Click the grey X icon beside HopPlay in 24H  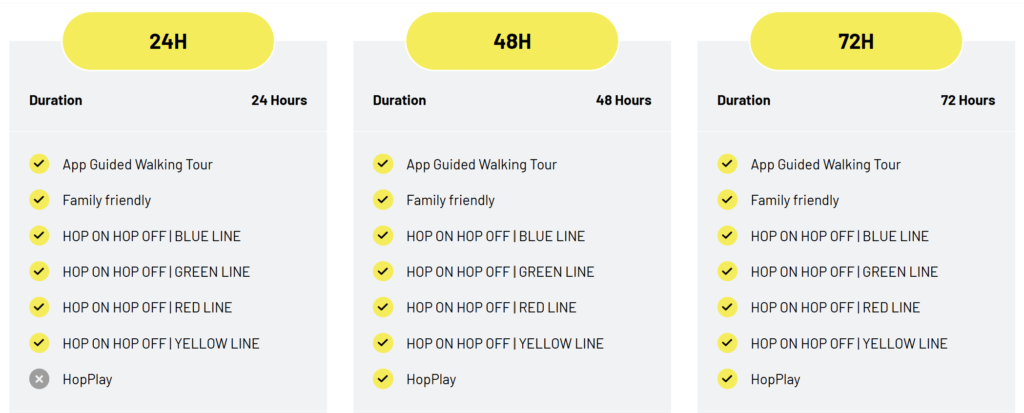(39, 379)
